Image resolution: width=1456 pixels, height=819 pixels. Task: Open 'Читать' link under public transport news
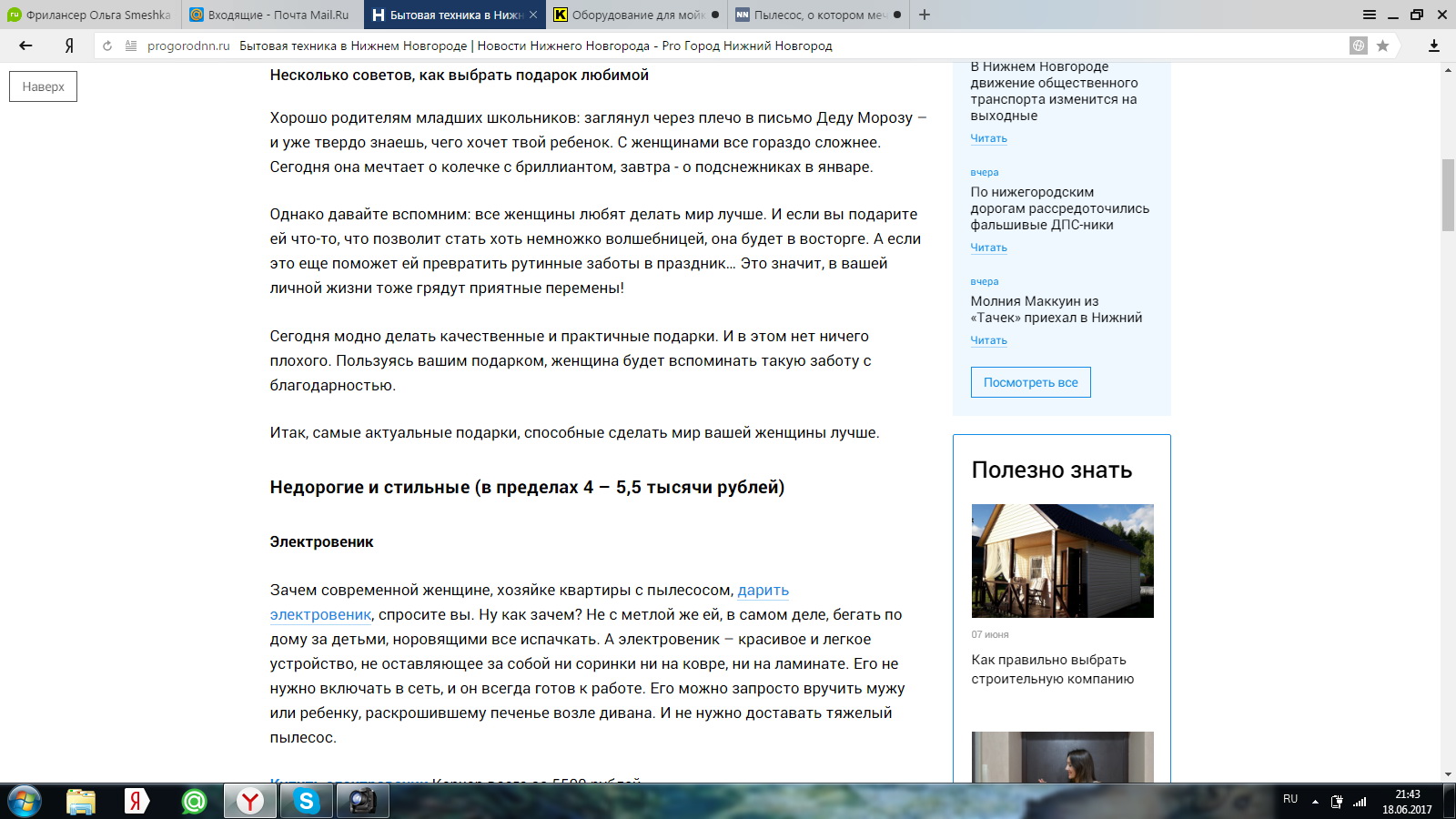coord(988,138)
